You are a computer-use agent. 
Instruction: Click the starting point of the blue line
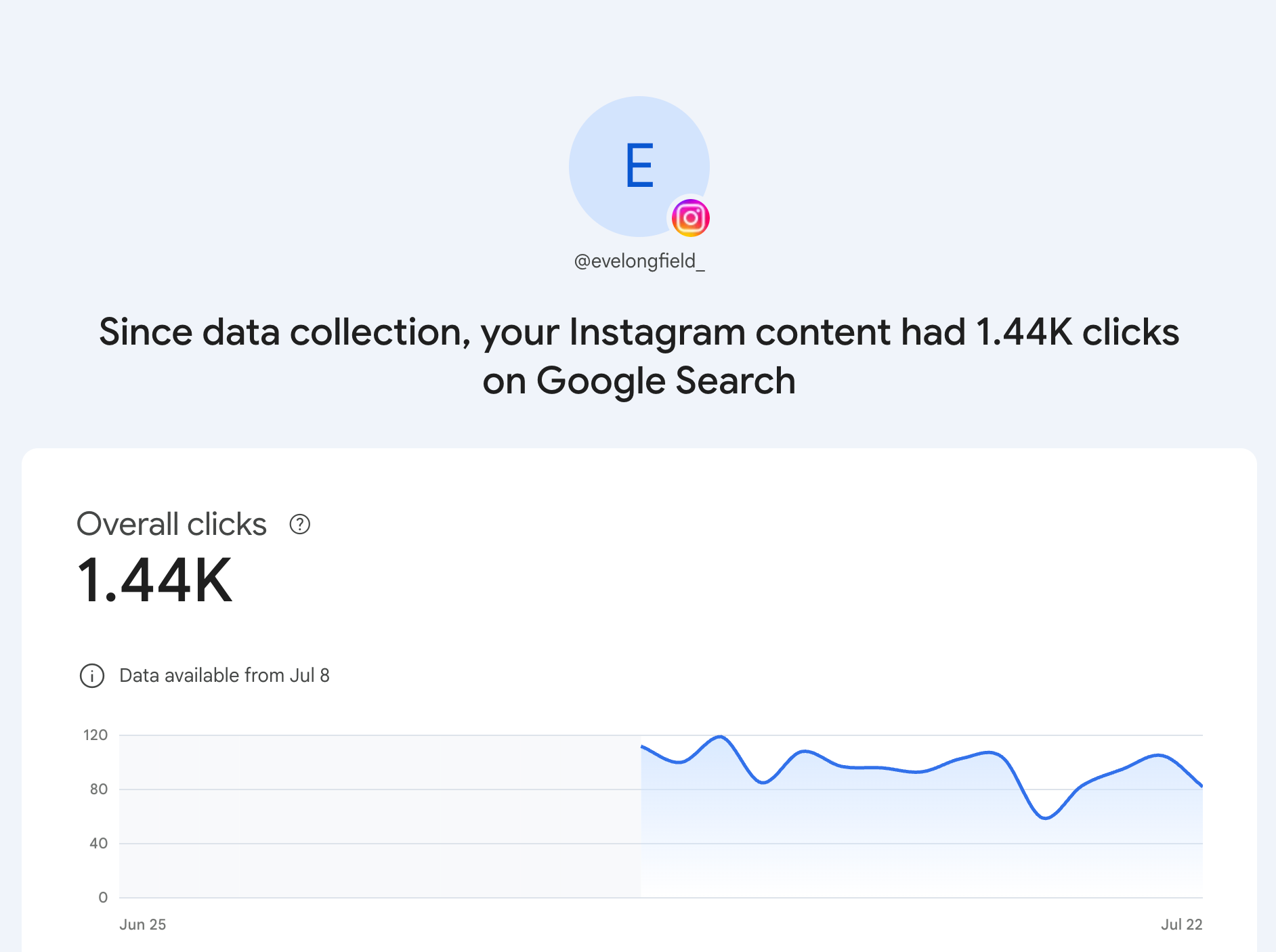pos(642,746)
